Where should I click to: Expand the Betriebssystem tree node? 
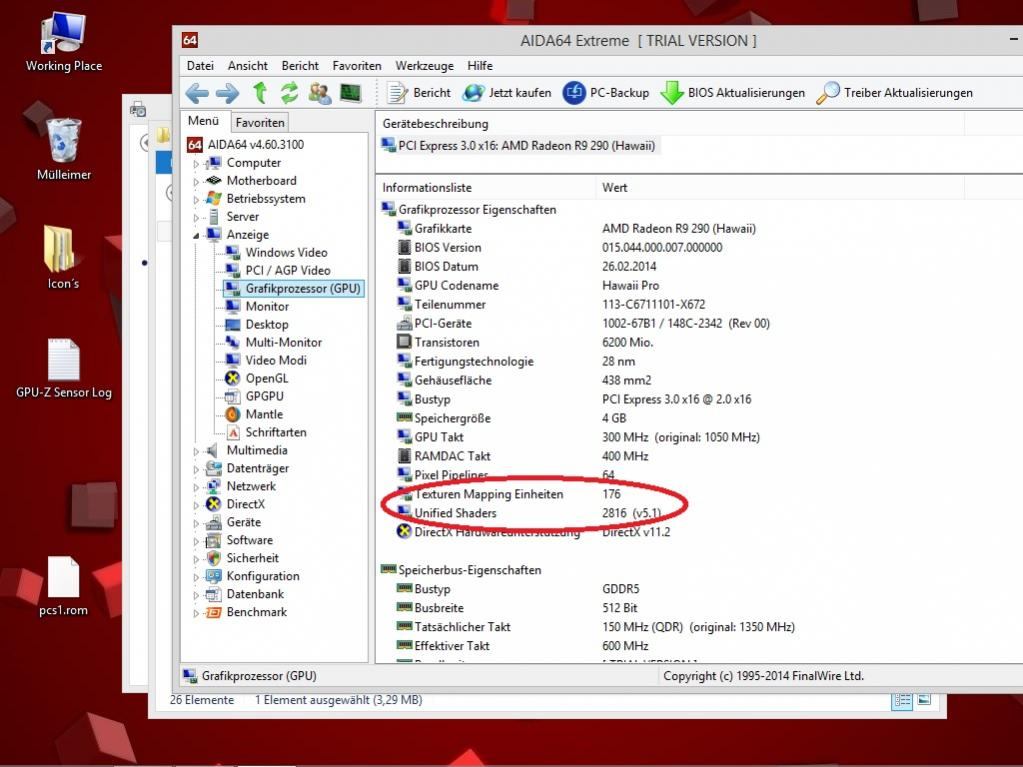point(196,200)
